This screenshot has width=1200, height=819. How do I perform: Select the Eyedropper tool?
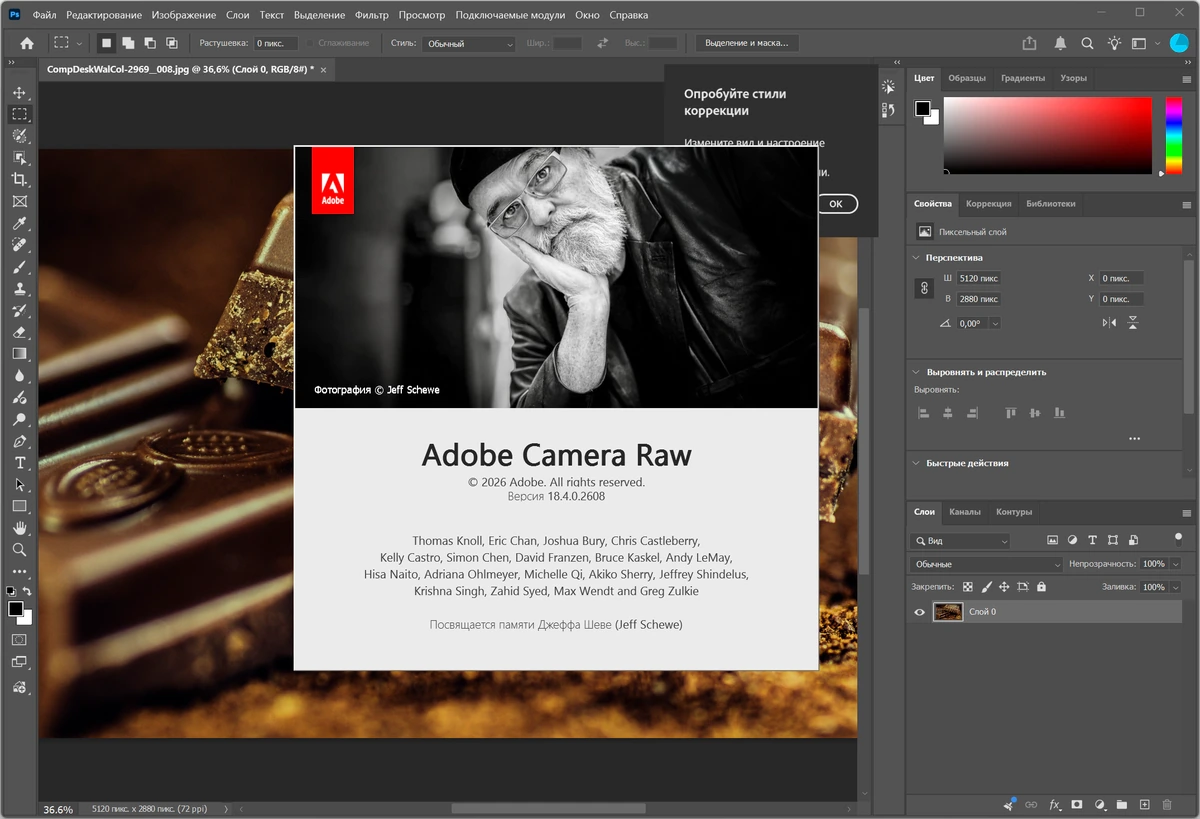(x=19, y=223)
